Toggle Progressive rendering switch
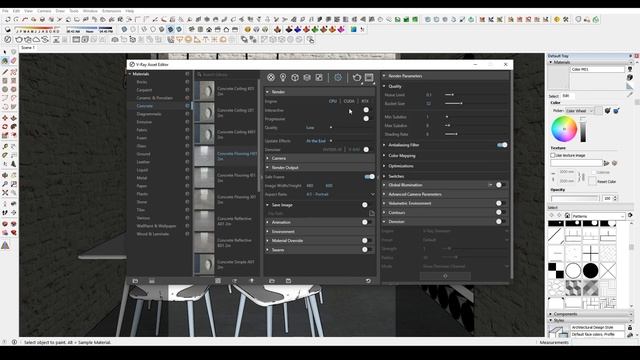The width and height of the screenshot is (640, 360). [367, 119]
